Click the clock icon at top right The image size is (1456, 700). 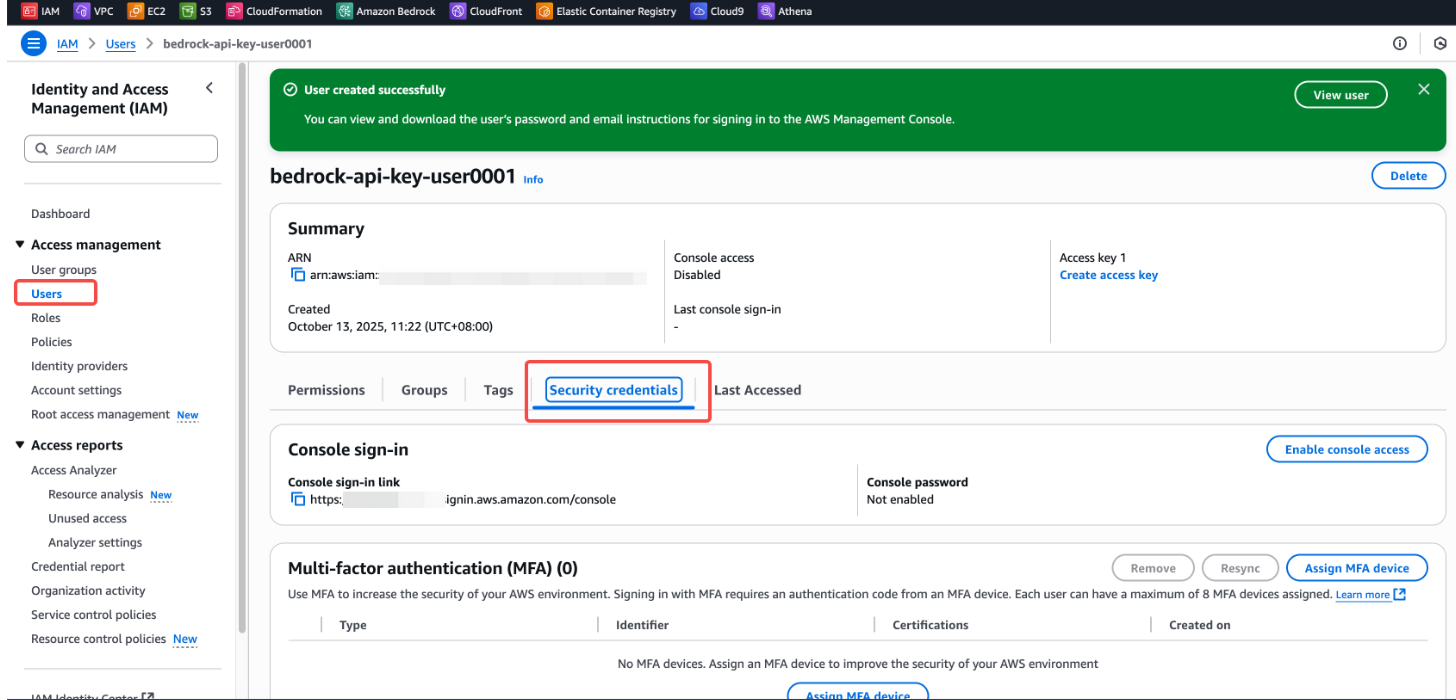click(1440, 43)
